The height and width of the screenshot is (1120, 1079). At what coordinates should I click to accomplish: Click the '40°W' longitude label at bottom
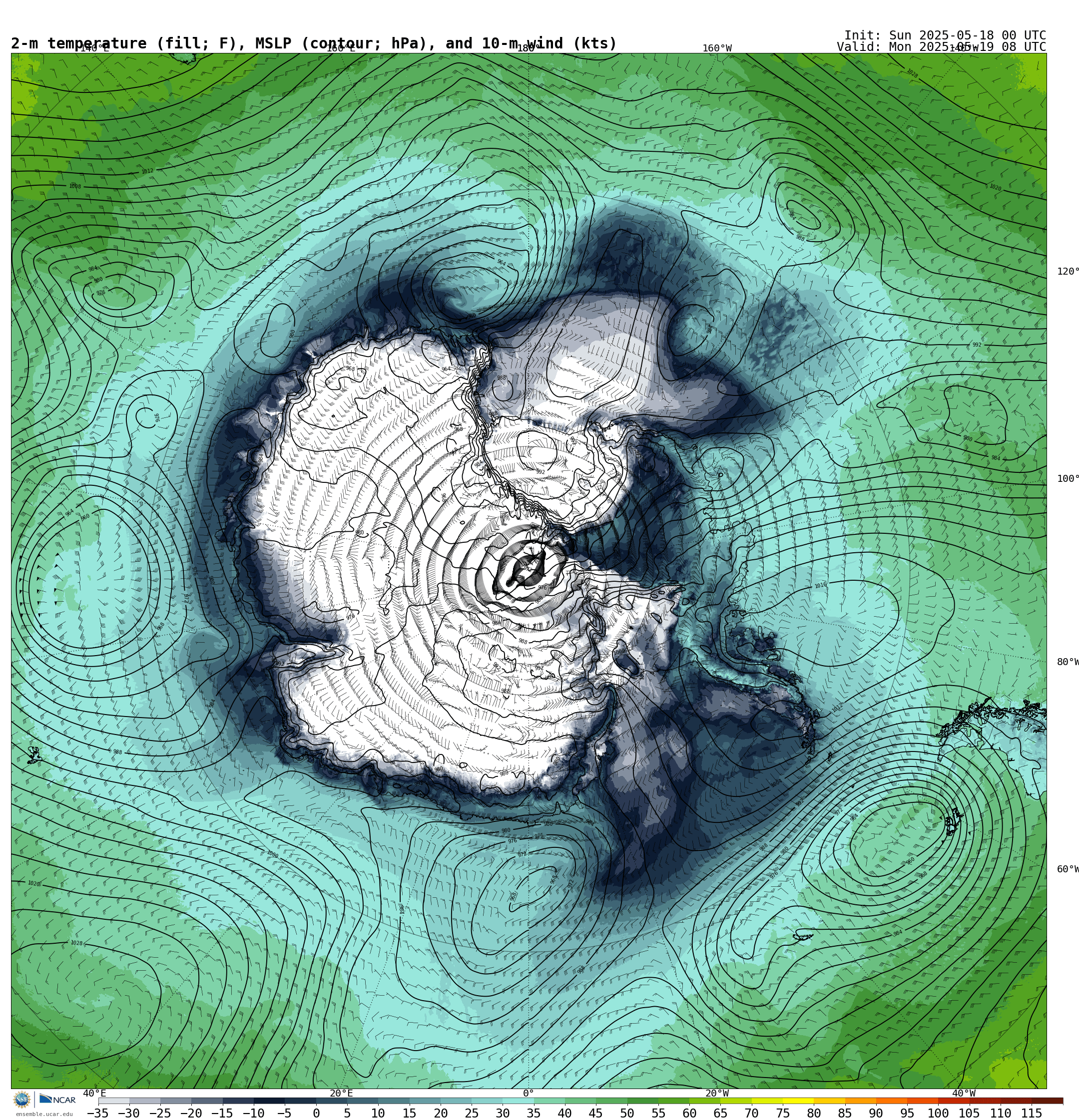pos(964,1093)
